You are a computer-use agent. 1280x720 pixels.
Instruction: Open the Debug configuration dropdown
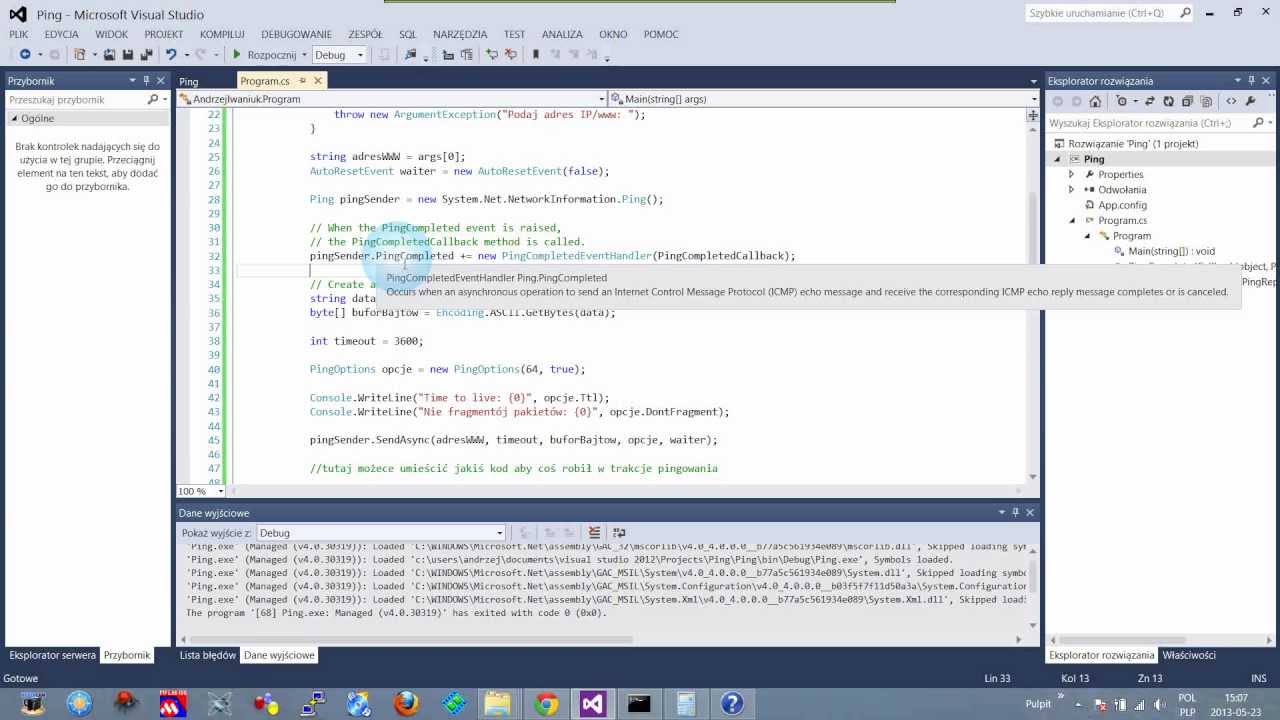pos(340,55)
